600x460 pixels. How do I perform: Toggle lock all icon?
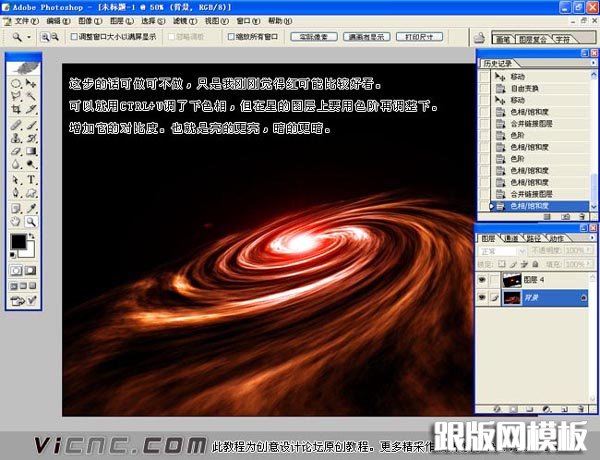tap(535, 264)
